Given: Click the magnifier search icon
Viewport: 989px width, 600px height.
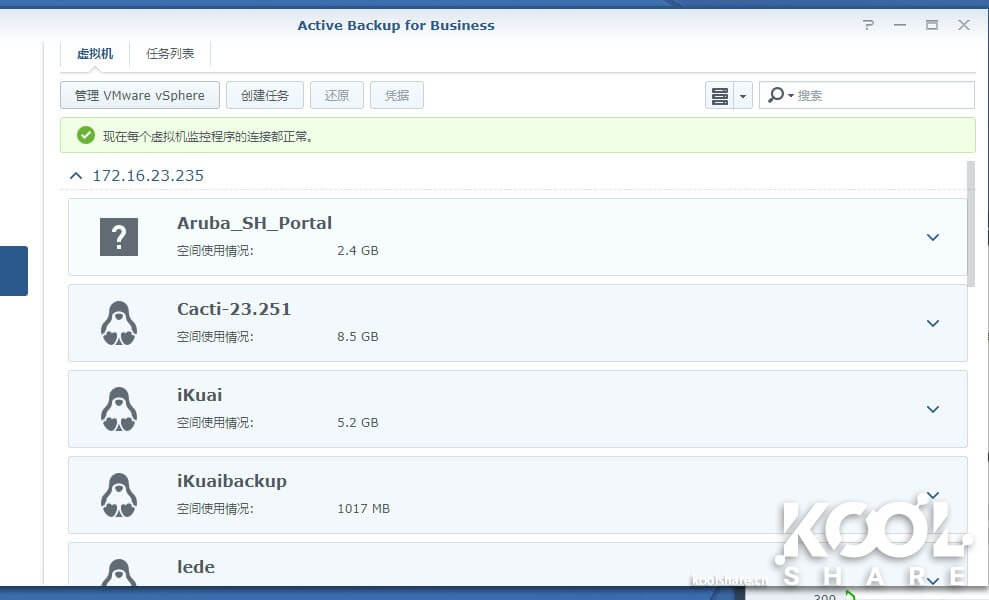Looking at the screenshot, I should click(776, 95).
